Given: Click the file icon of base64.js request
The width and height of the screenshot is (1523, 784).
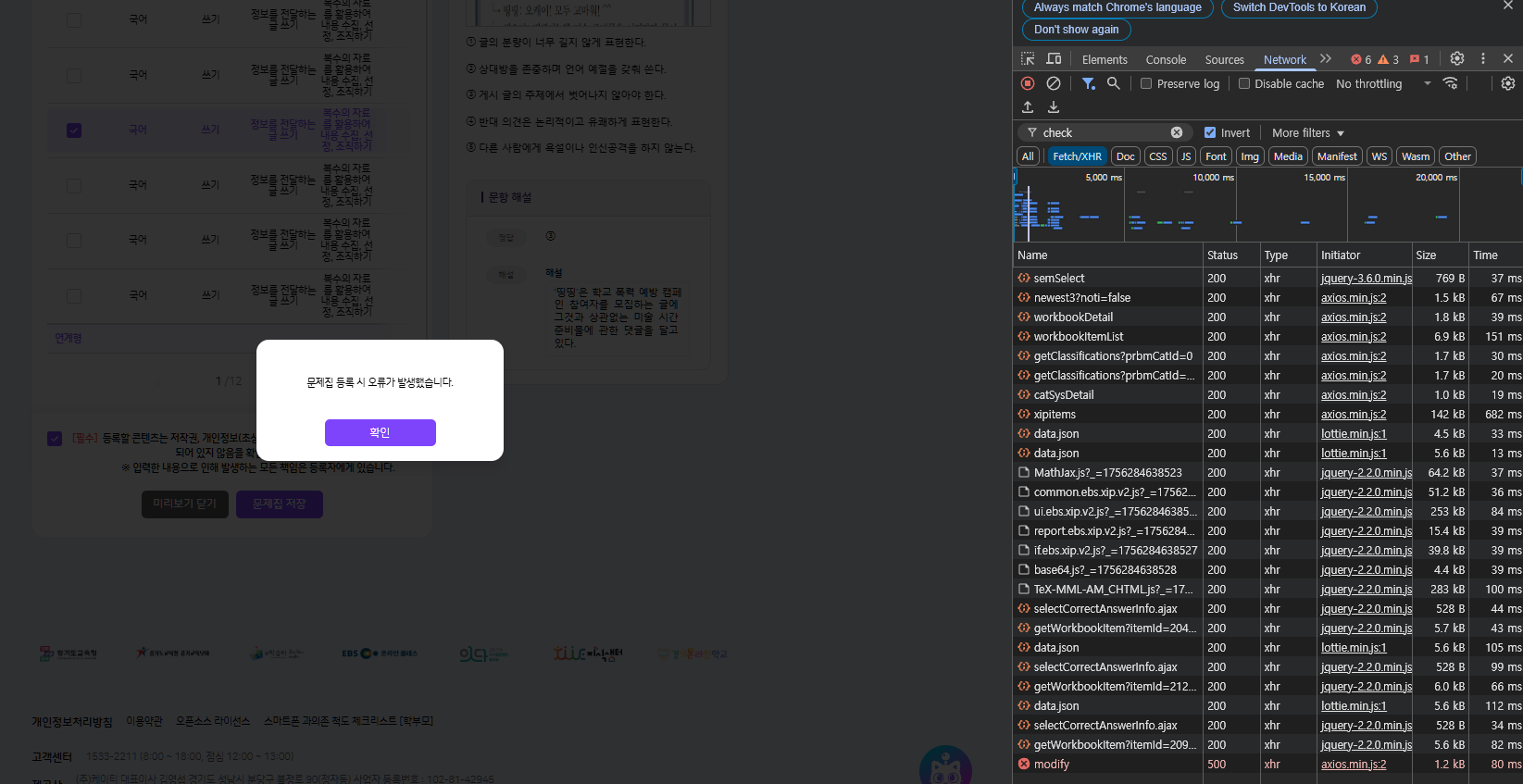Looking at the screenshot, I should click(1024, 569).
